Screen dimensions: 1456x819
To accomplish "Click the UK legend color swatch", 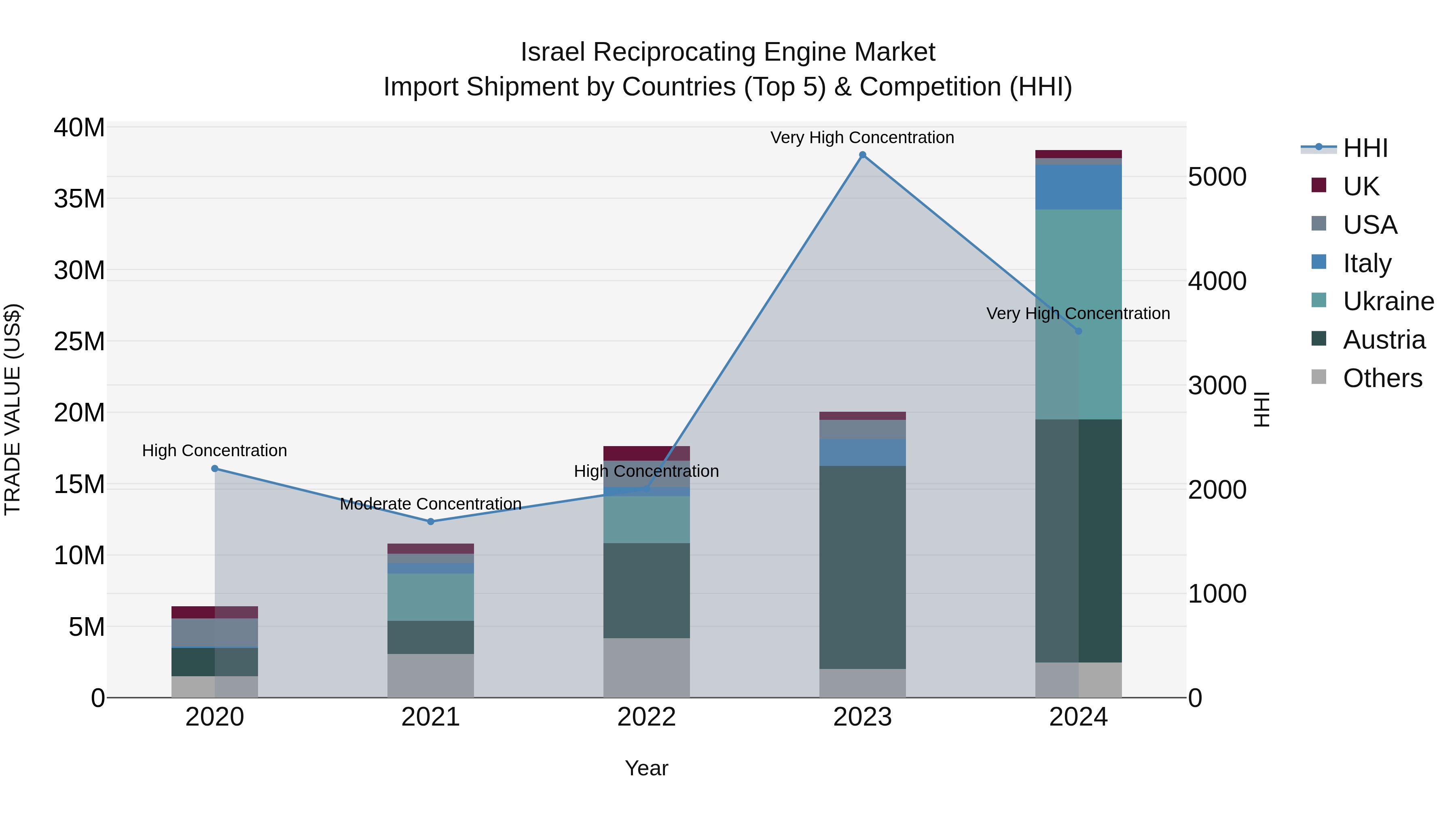I will coord(1318,185).
